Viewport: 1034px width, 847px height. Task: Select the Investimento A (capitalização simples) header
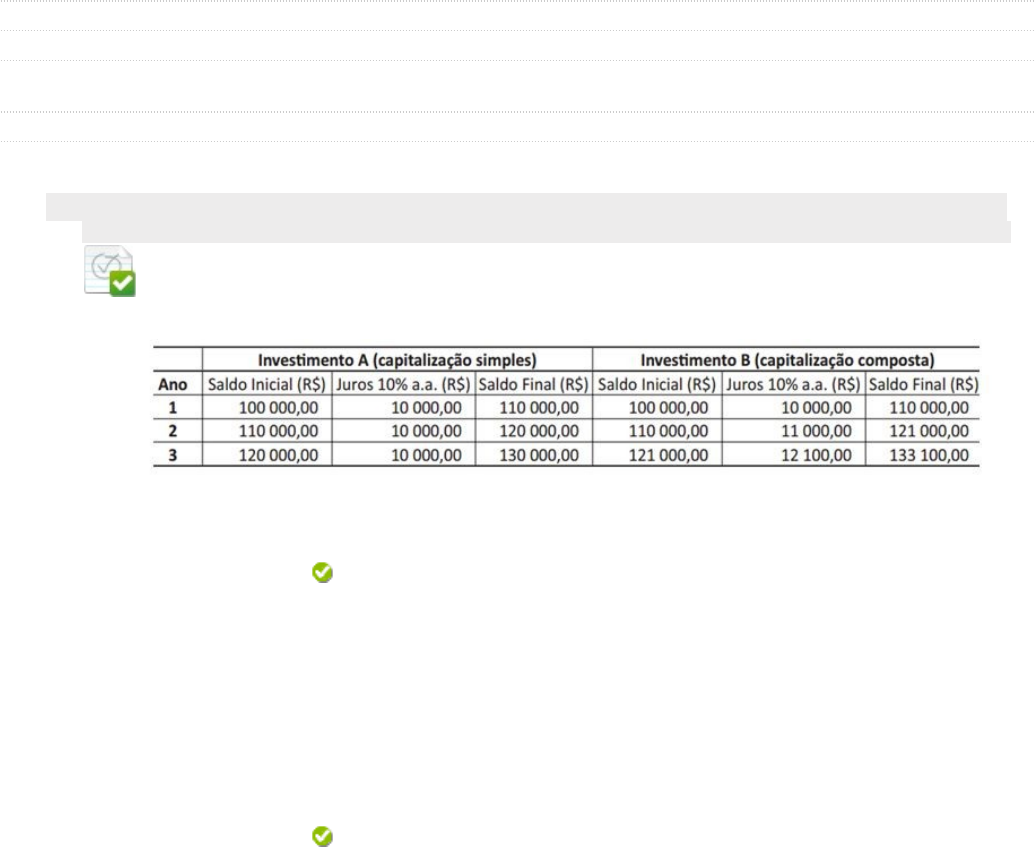coord(398,358)
